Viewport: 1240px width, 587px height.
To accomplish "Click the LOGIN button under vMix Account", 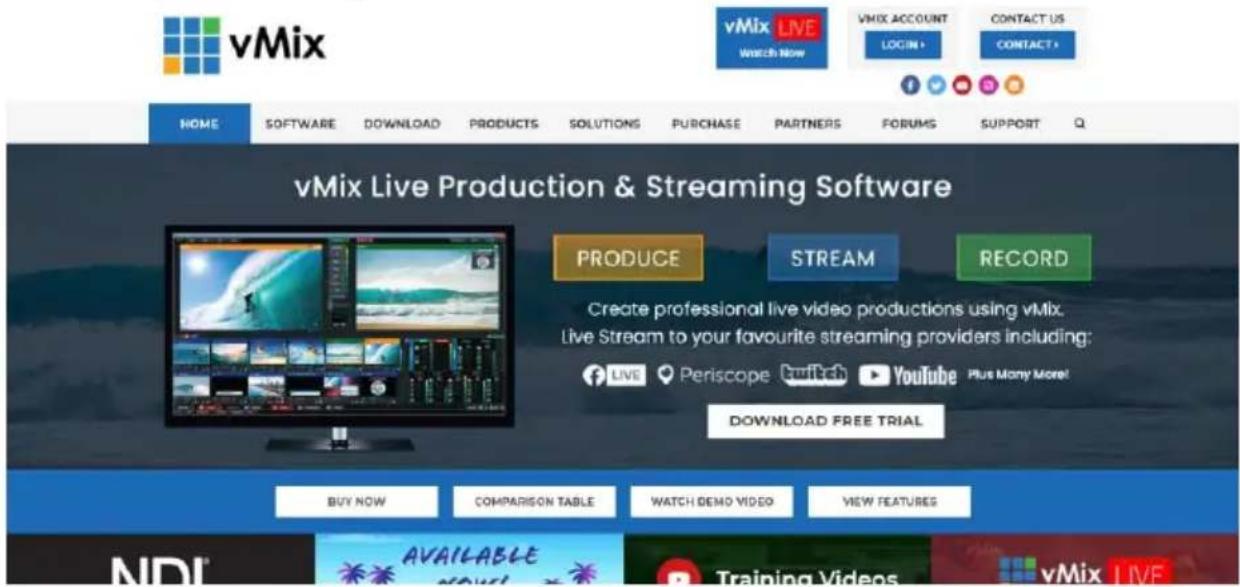I will [903, 45].
